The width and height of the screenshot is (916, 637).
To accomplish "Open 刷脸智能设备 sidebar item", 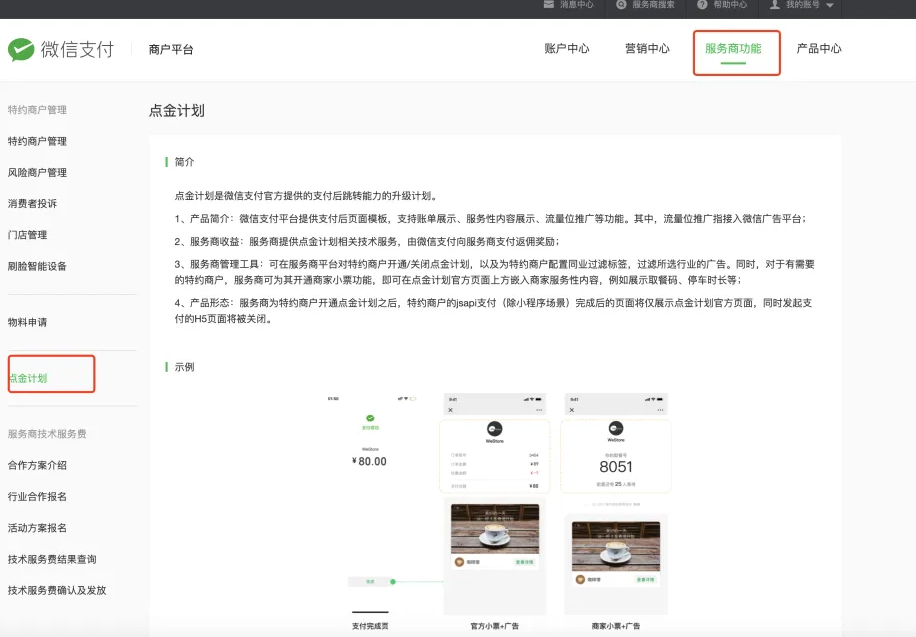I will (x=37, y=266).
